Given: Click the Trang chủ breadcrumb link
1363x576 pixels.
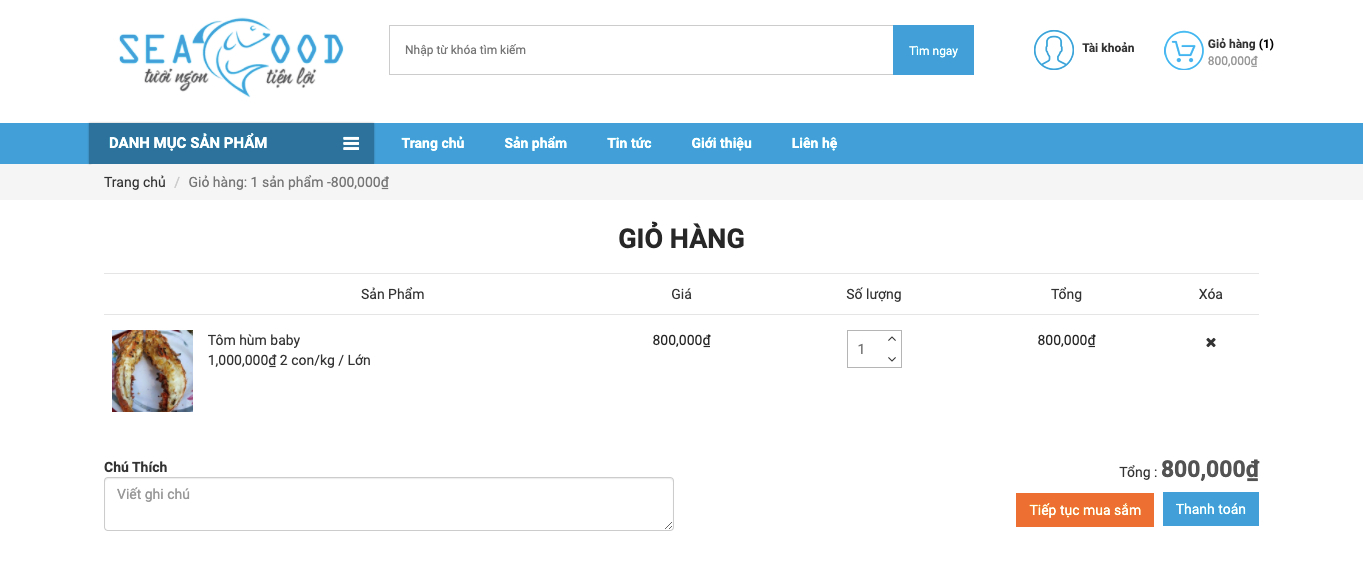Looking at the screenshot, I should tap(135, 182).
